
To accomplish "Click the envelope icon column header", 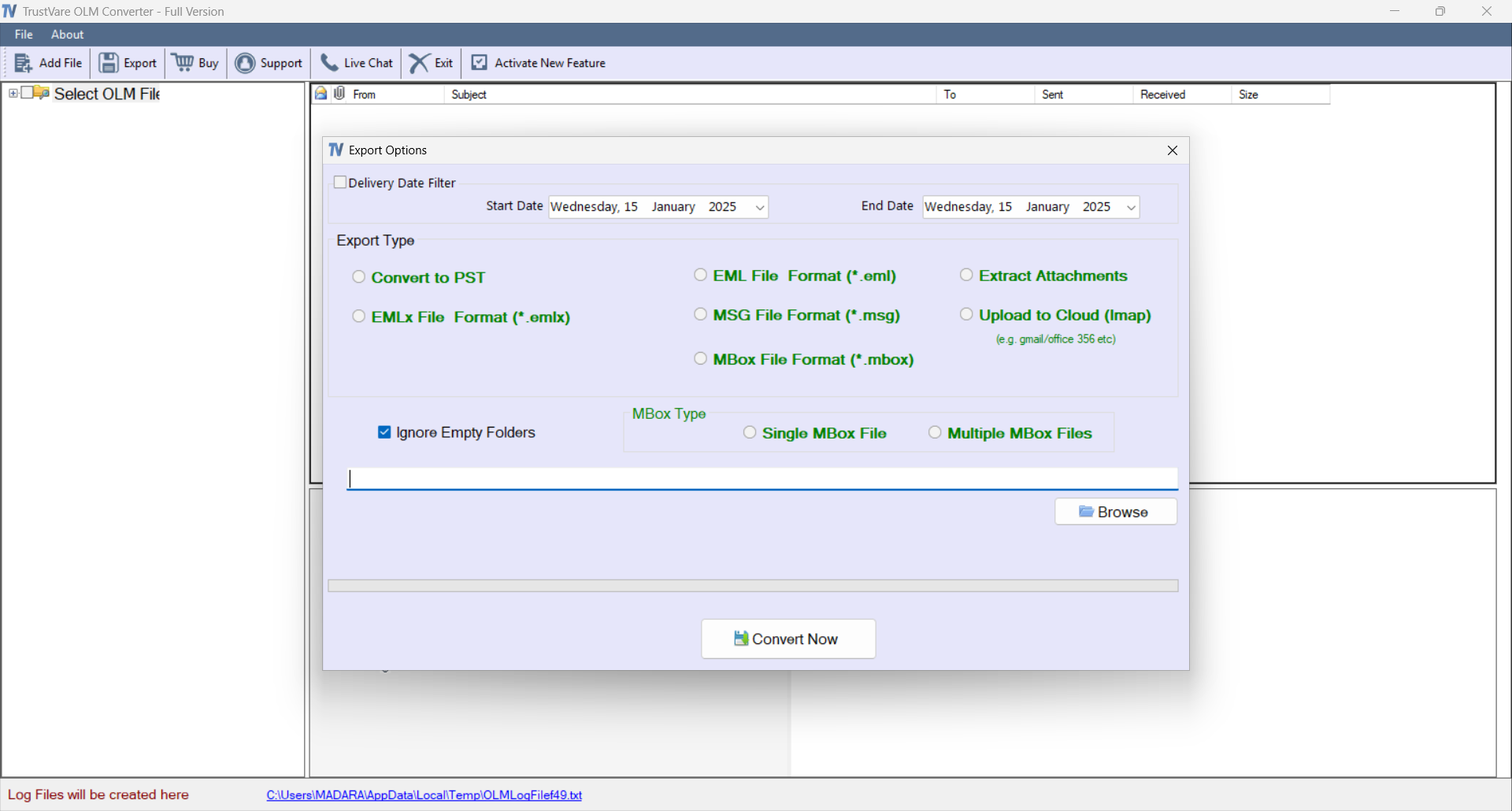I will point(321,94).
